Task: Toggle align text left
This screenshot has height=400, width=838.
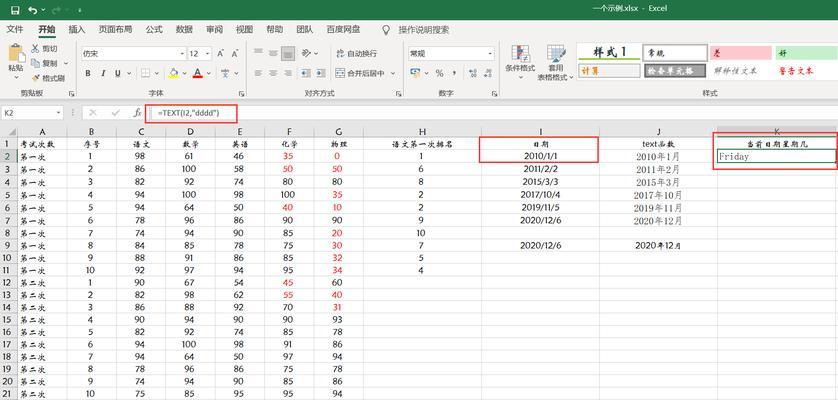Action: click(x=258, y=73)
